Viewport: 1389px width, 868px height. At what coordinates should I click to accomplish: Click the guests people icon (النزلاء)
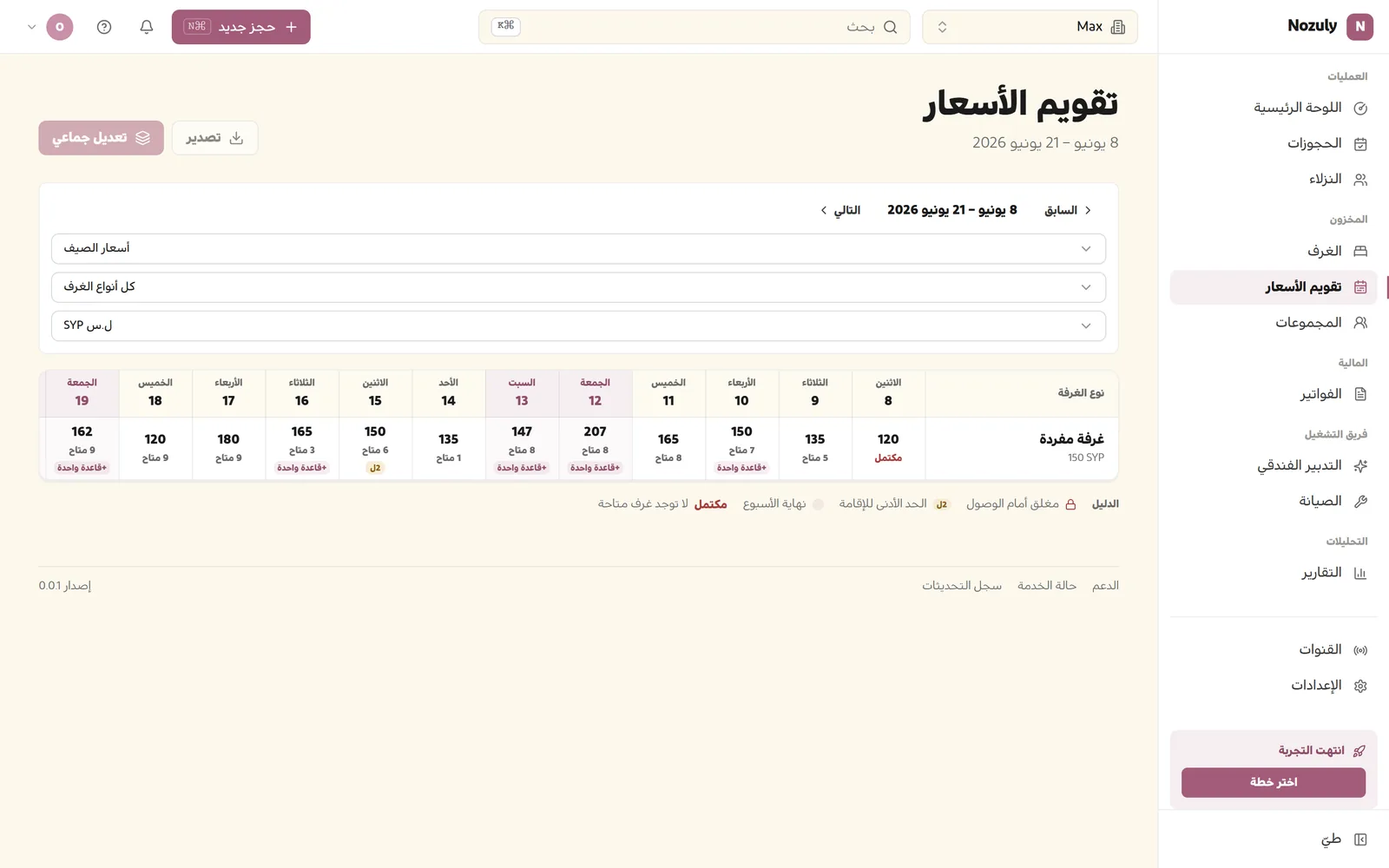click(x=1360, y=180)
